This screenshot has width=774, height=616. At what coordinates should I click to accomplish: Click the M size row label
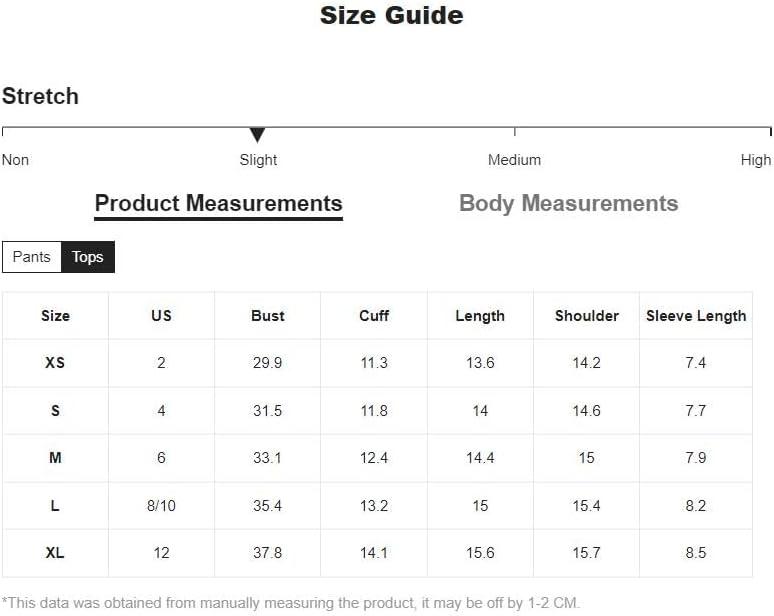(55, 458)
